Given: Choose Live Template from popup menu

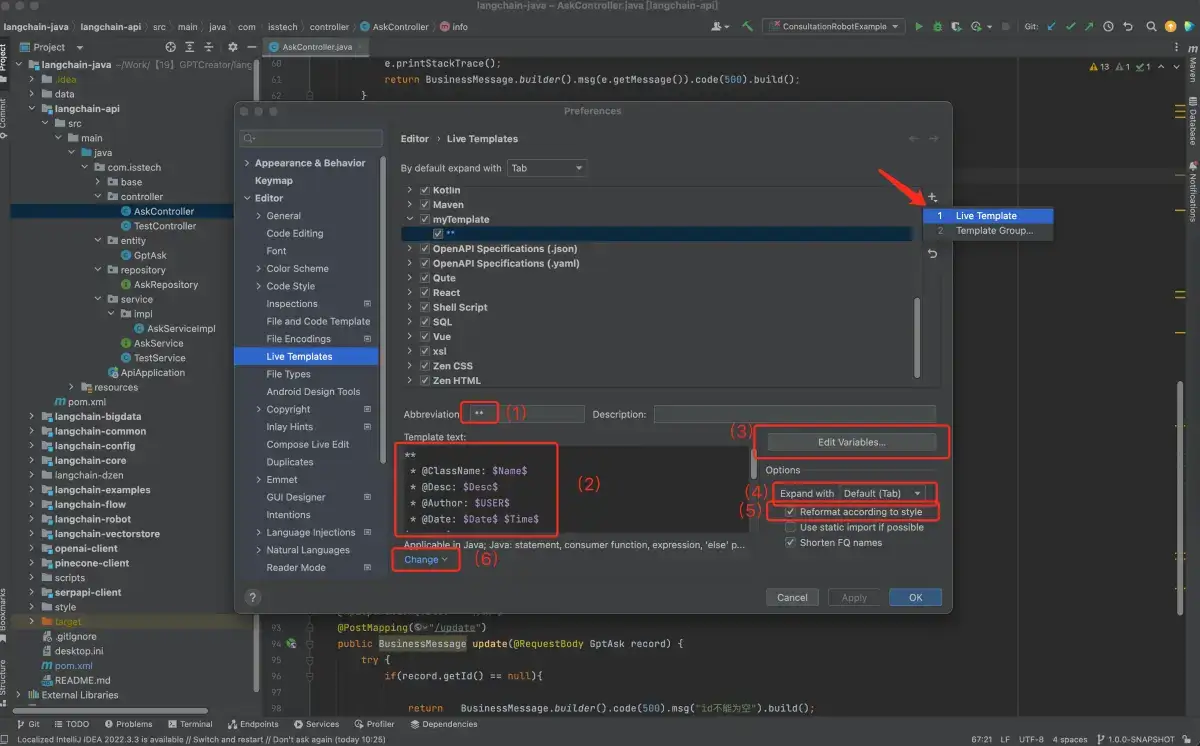Looking at the screenshot, I should (986, 216).
